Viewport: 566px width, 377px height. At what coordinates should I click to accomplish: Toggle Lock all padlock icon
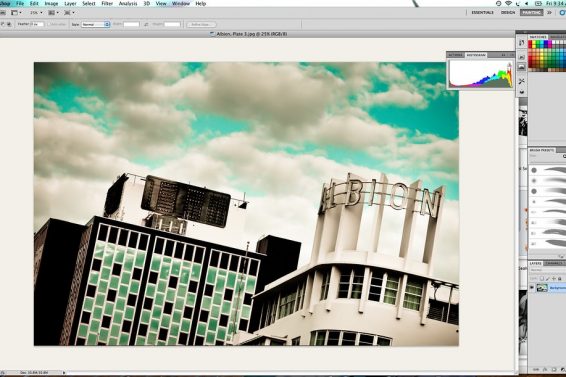point(560,278)
